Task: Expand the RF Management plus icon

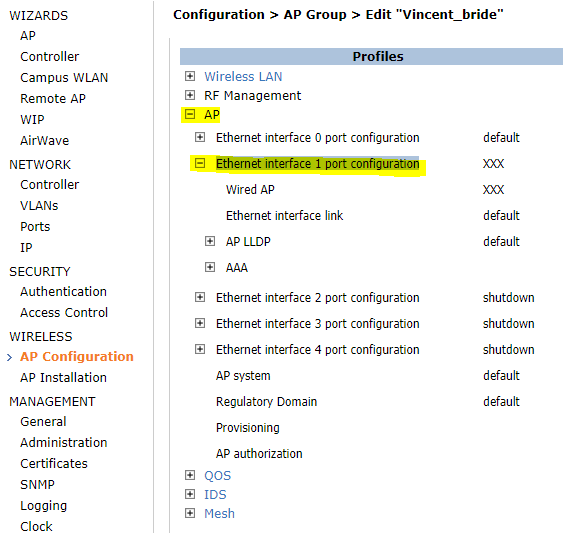Action: click(190, 95)
